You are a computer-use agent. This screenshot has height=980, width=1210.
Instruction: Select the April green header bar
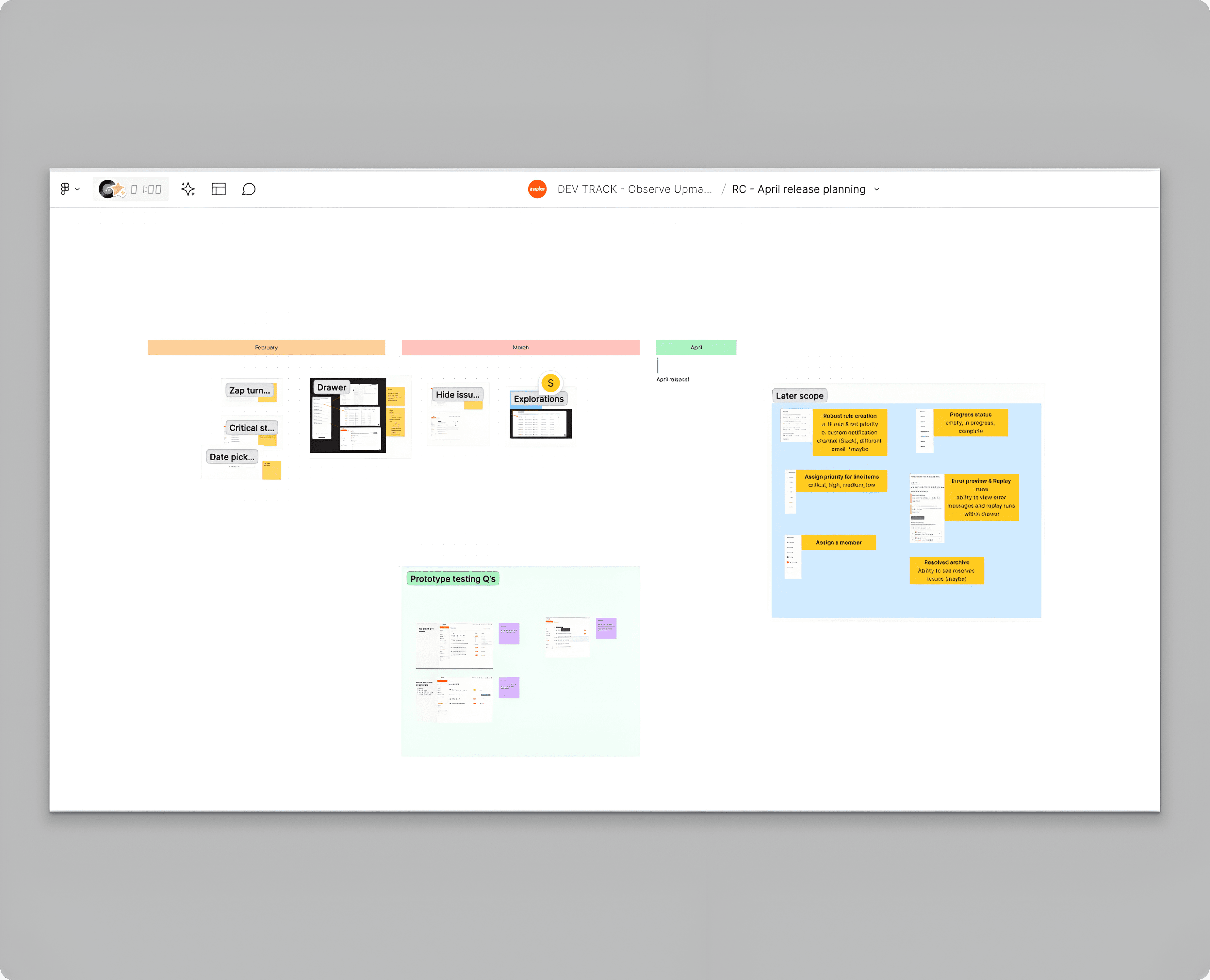pyautogui.click(x=695, y=348)
